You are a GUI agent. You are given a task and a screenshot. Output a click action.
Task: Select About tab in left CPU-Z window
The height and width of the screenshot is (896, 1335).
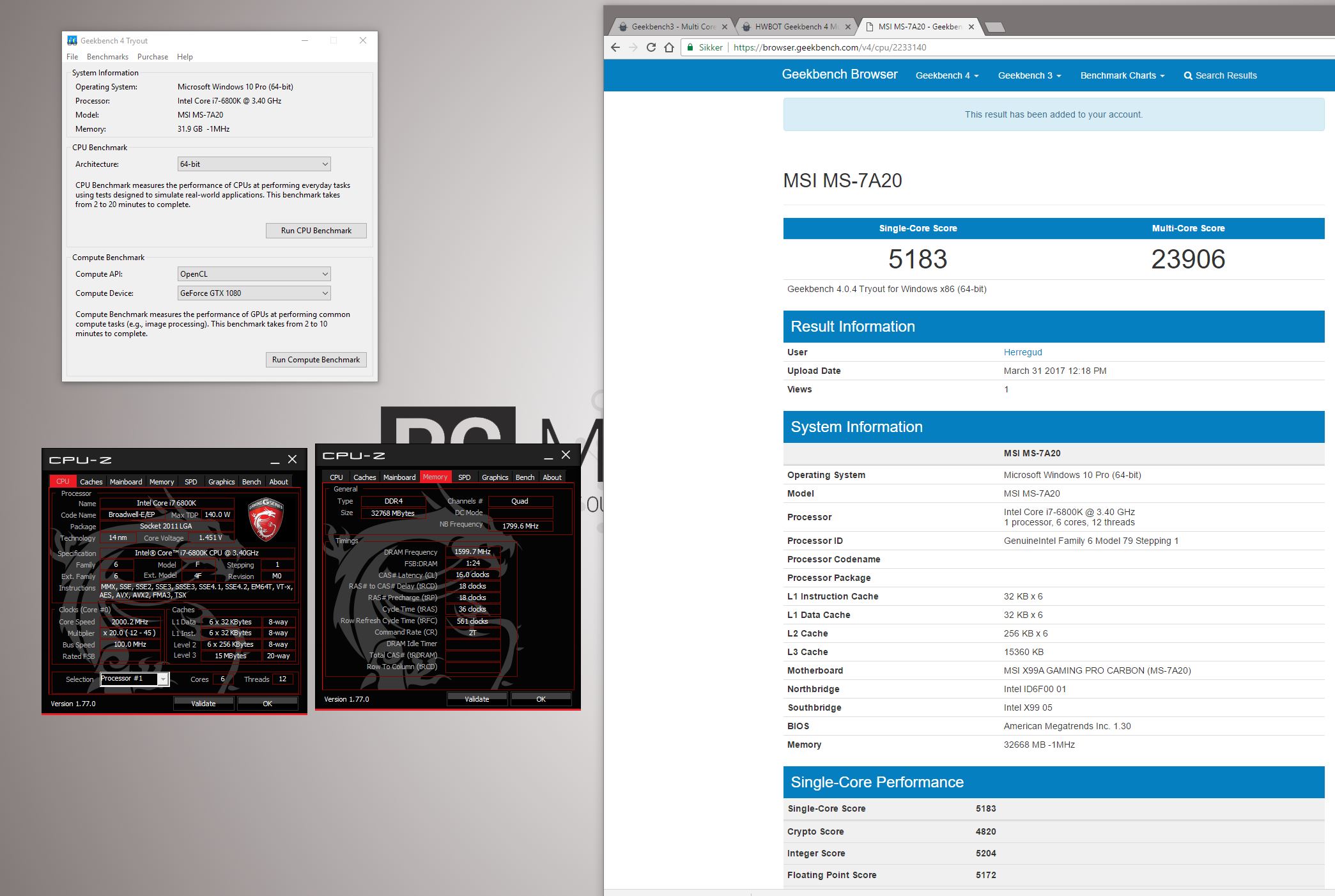click(x=279, y=482)
